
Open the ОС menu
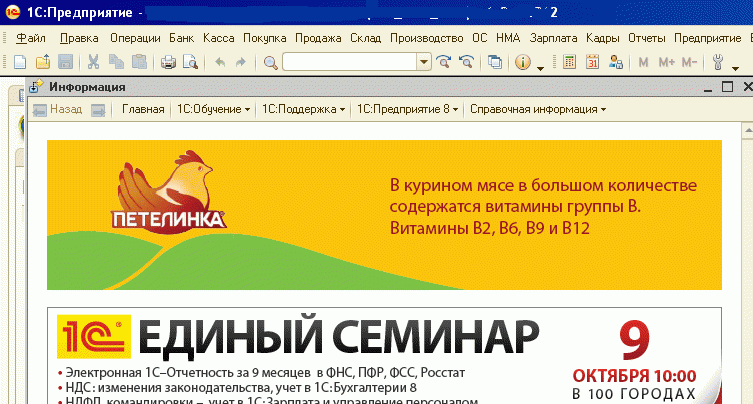[479, 38]
